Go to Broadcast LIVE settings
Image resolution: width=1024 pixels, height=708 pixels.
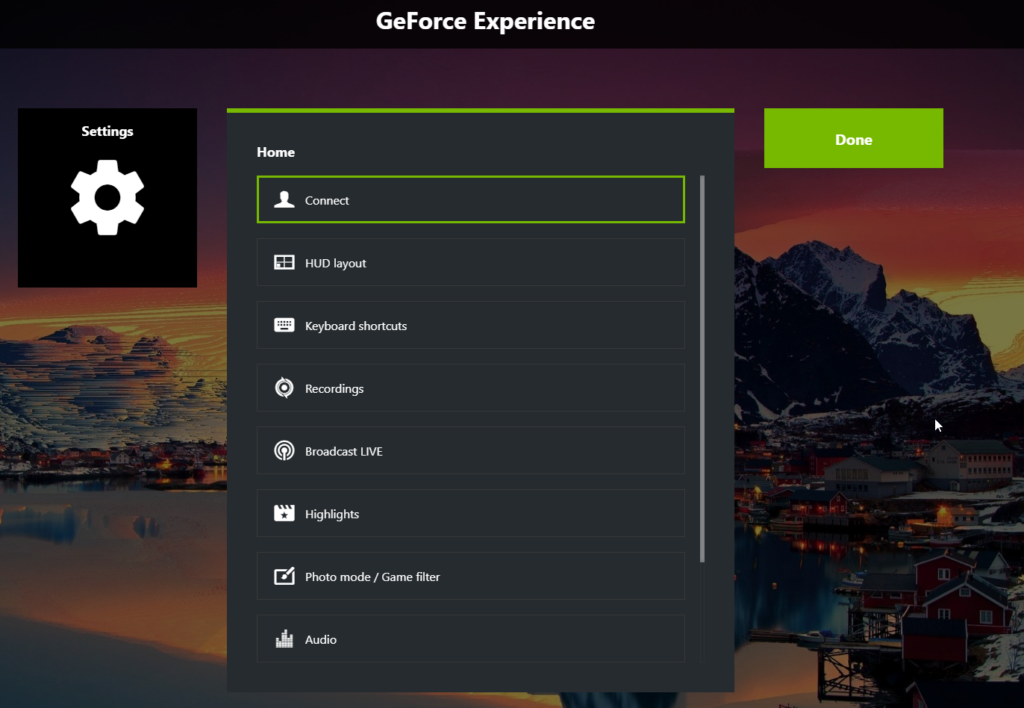pyautogui.click(x=471, y=450)
